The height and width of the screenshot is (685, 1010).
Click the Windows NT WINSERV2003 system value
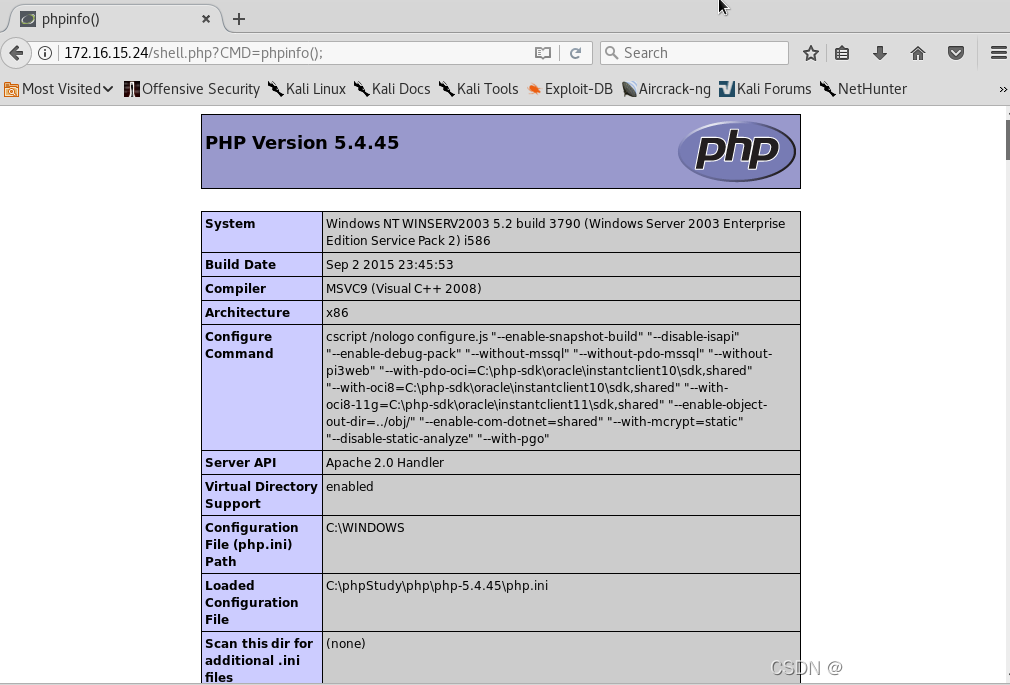[x=555, y=232]
